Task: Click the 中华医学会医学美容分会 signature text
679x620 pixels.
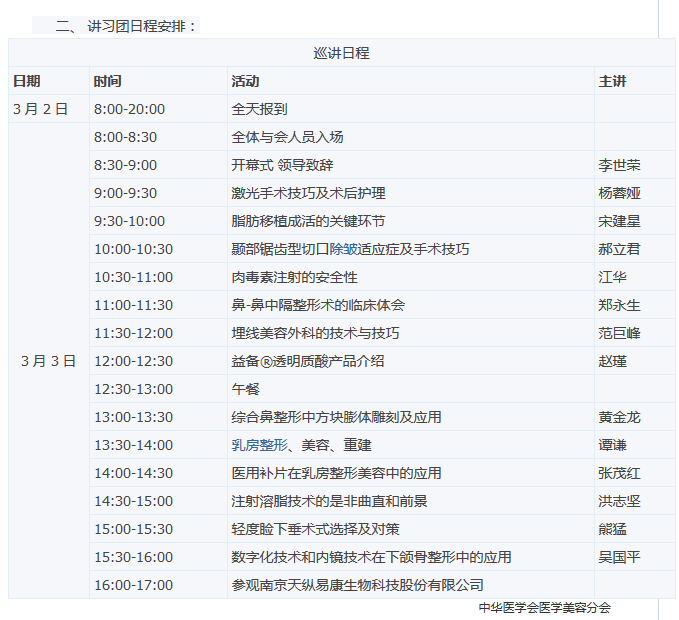Action: tap(544, 607)
